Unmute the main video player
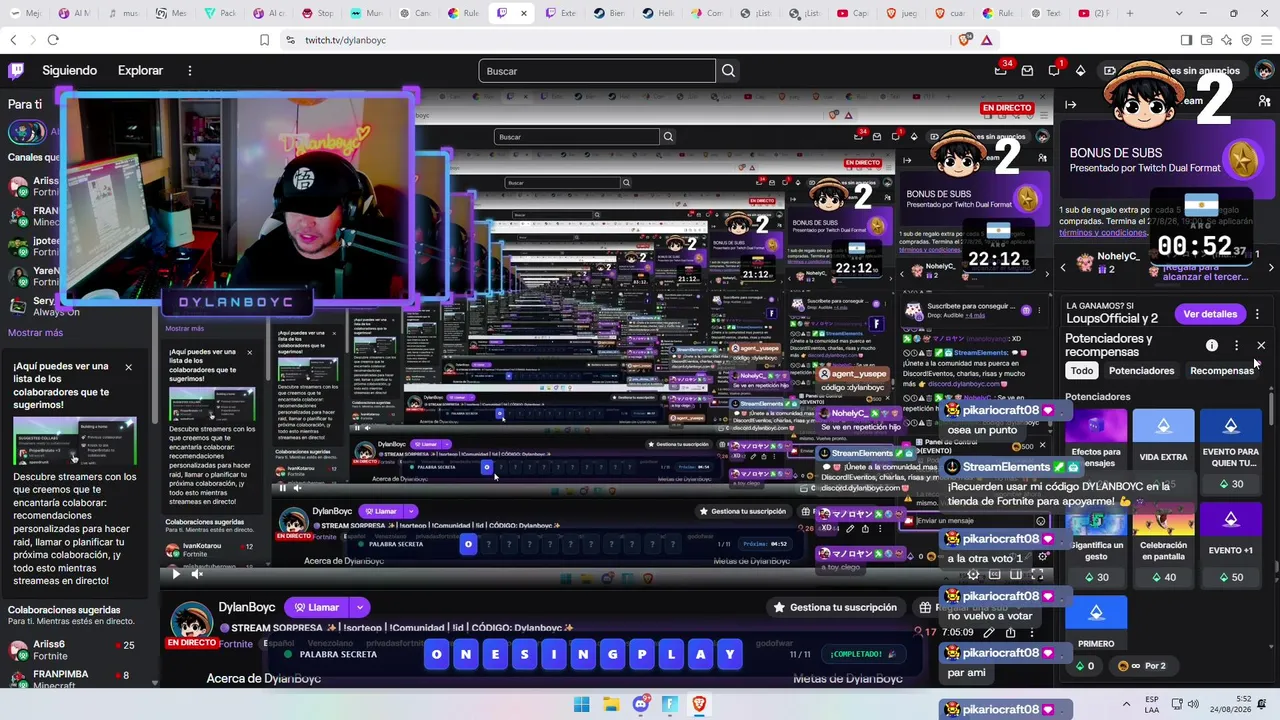The image size is (1280, 720). point(197,574)
